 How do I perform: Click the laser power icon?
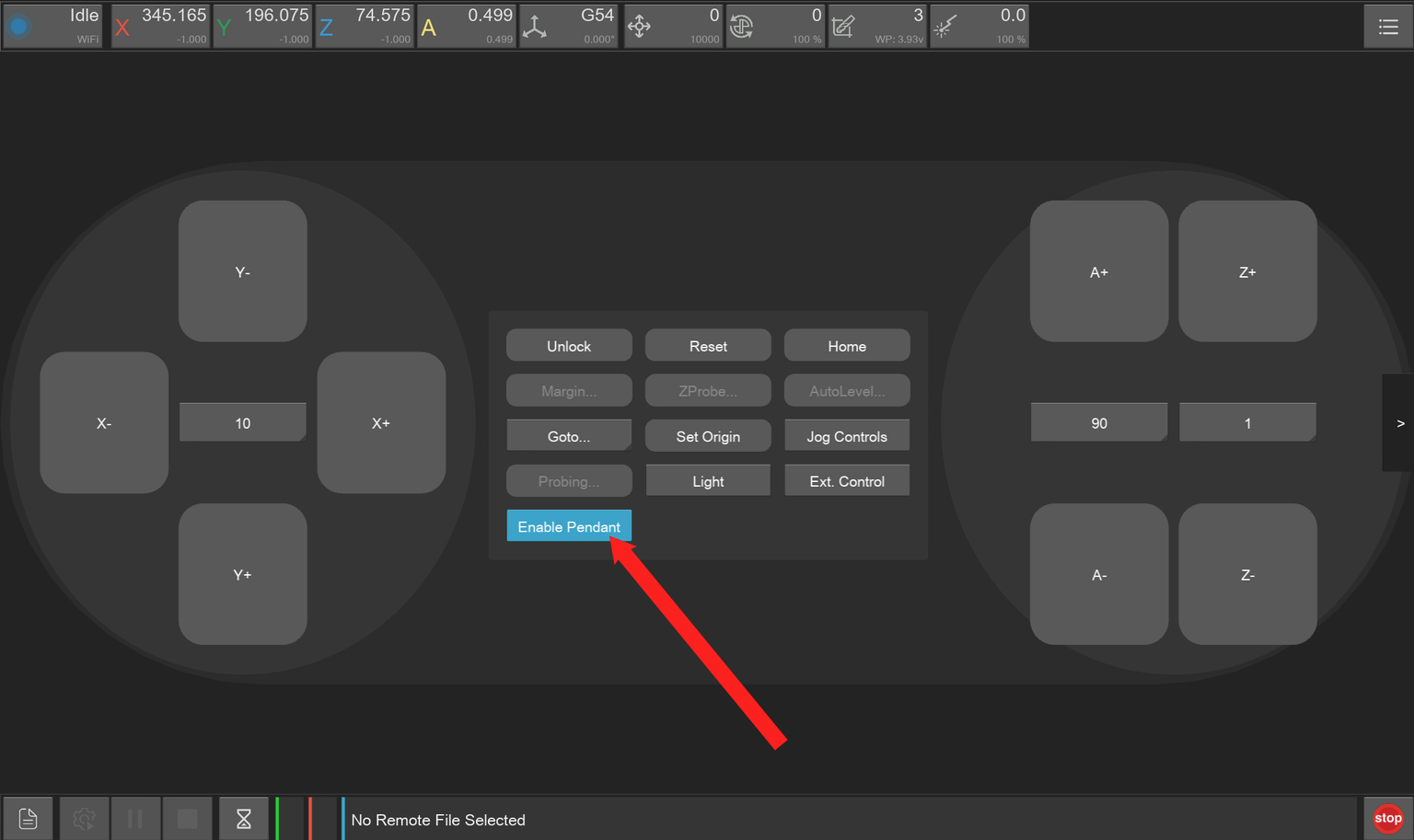click(945, 27)
